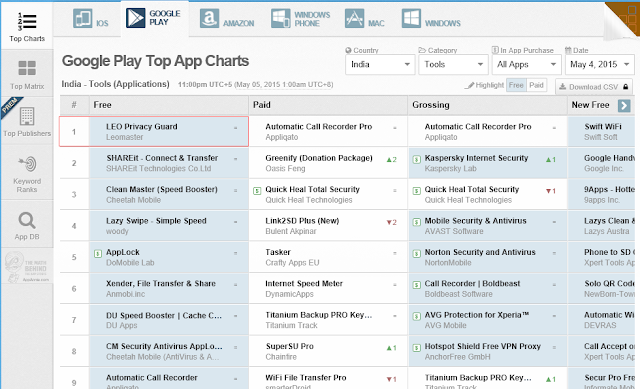Viewport: 640px width, 389px height.
Task: Open Top Matrix grid icon
Action: tap(27, 68)
